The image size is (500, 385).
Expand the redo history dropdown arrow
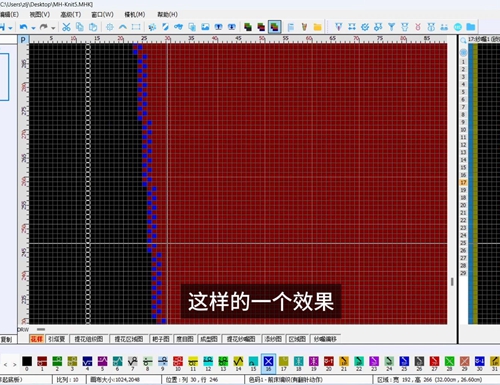coord(53,28)
